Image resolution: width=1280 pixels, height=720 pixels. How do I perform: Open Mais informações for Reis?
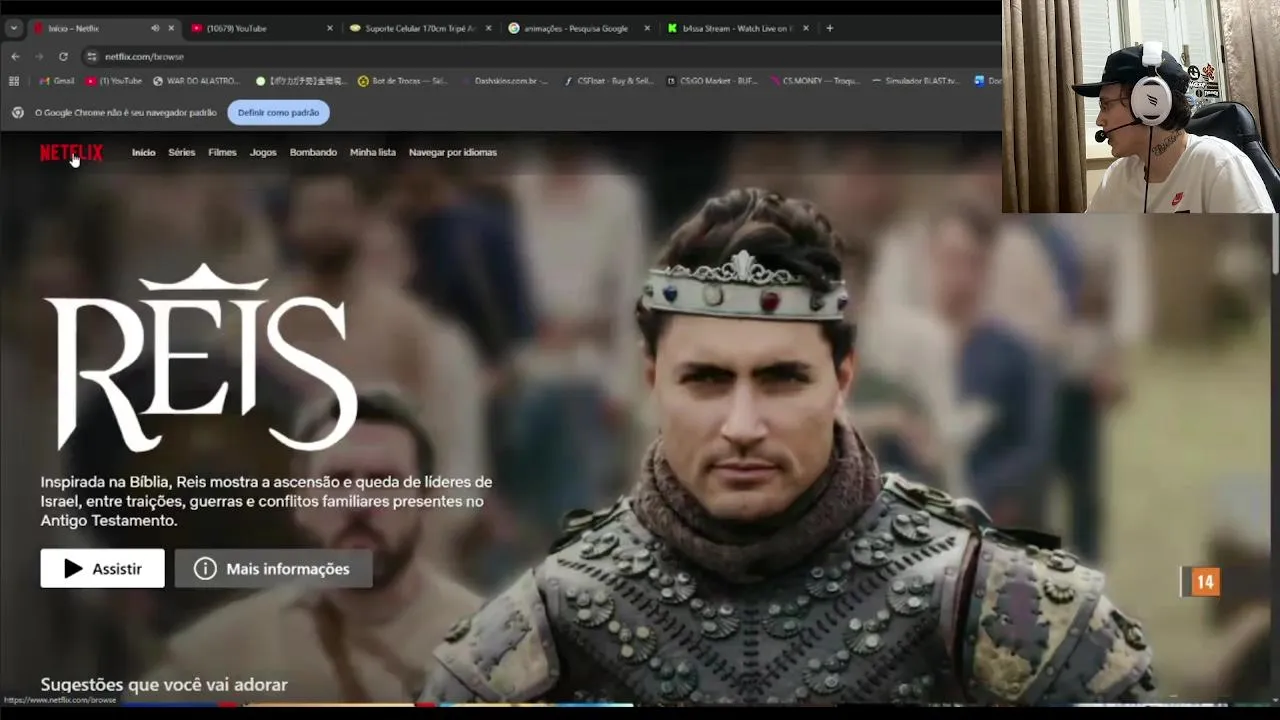click(274, 568)
